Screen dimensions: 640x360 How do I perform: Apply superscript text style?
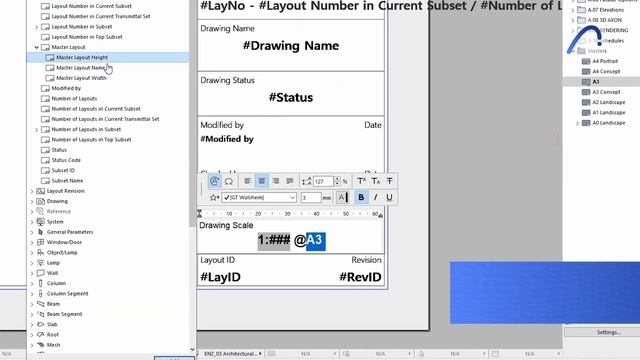pos(361,181)
